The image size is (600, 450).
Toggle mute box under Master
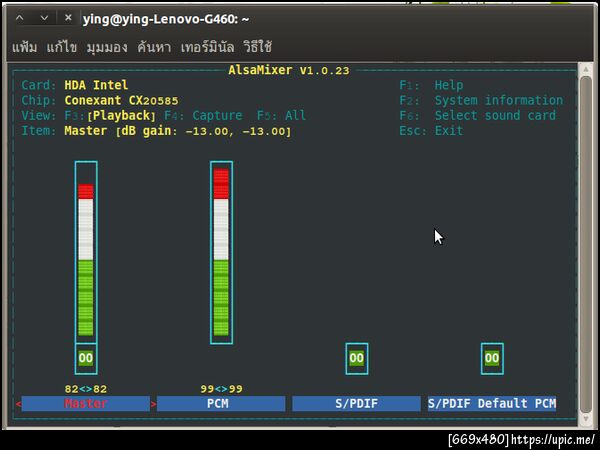[x=86, y=359]
